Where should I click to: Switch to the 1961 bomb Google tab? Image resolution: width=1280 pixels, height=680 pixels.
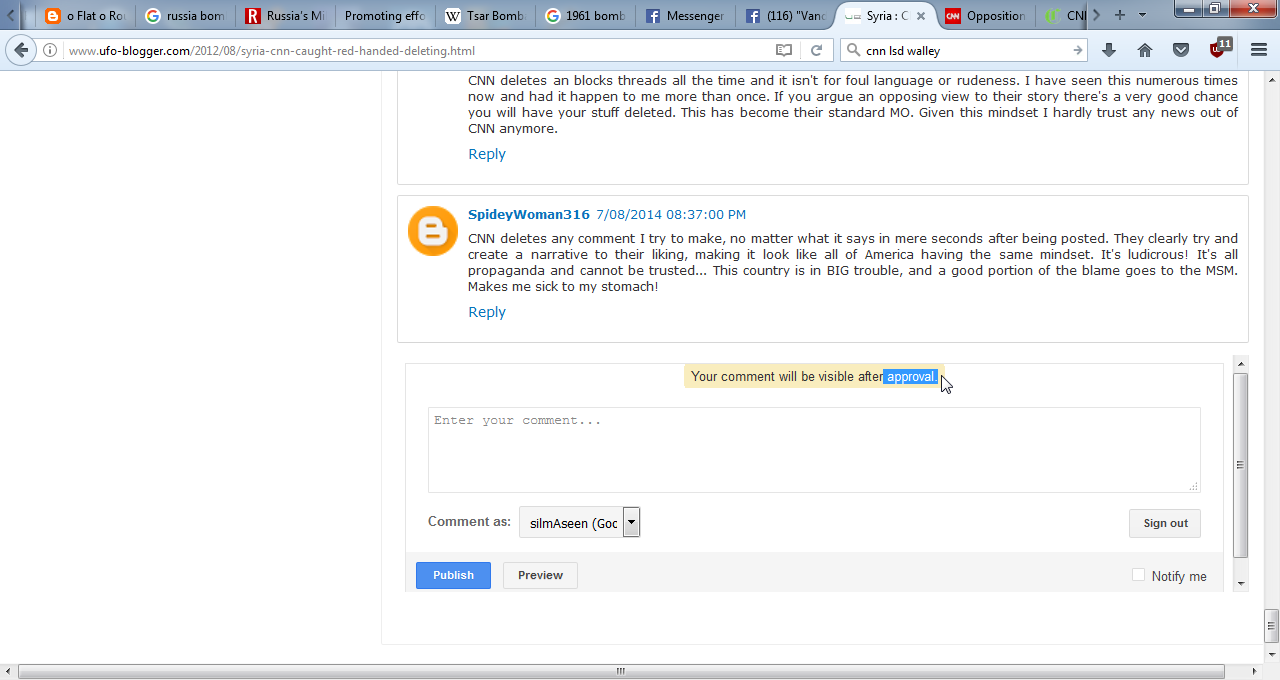[x=584, y=16]
